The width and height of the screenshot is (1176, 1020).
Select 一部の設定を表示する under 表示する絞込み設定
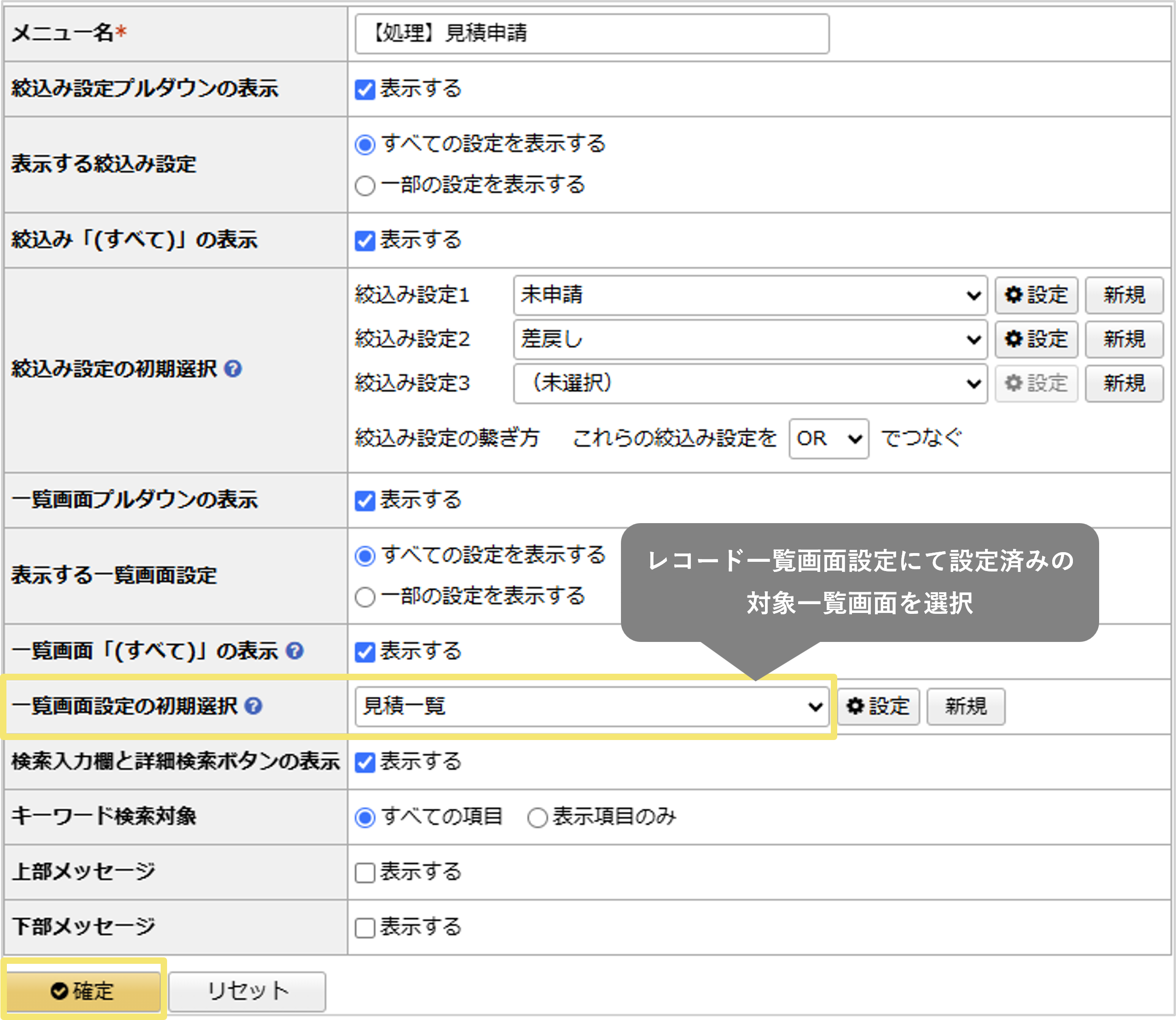(365, 185)
